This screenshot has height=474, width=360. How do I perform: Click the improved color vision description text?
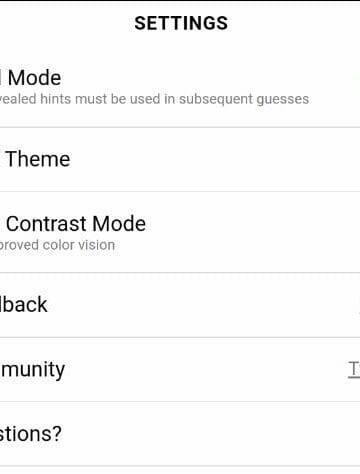click(x=57, y=245)
